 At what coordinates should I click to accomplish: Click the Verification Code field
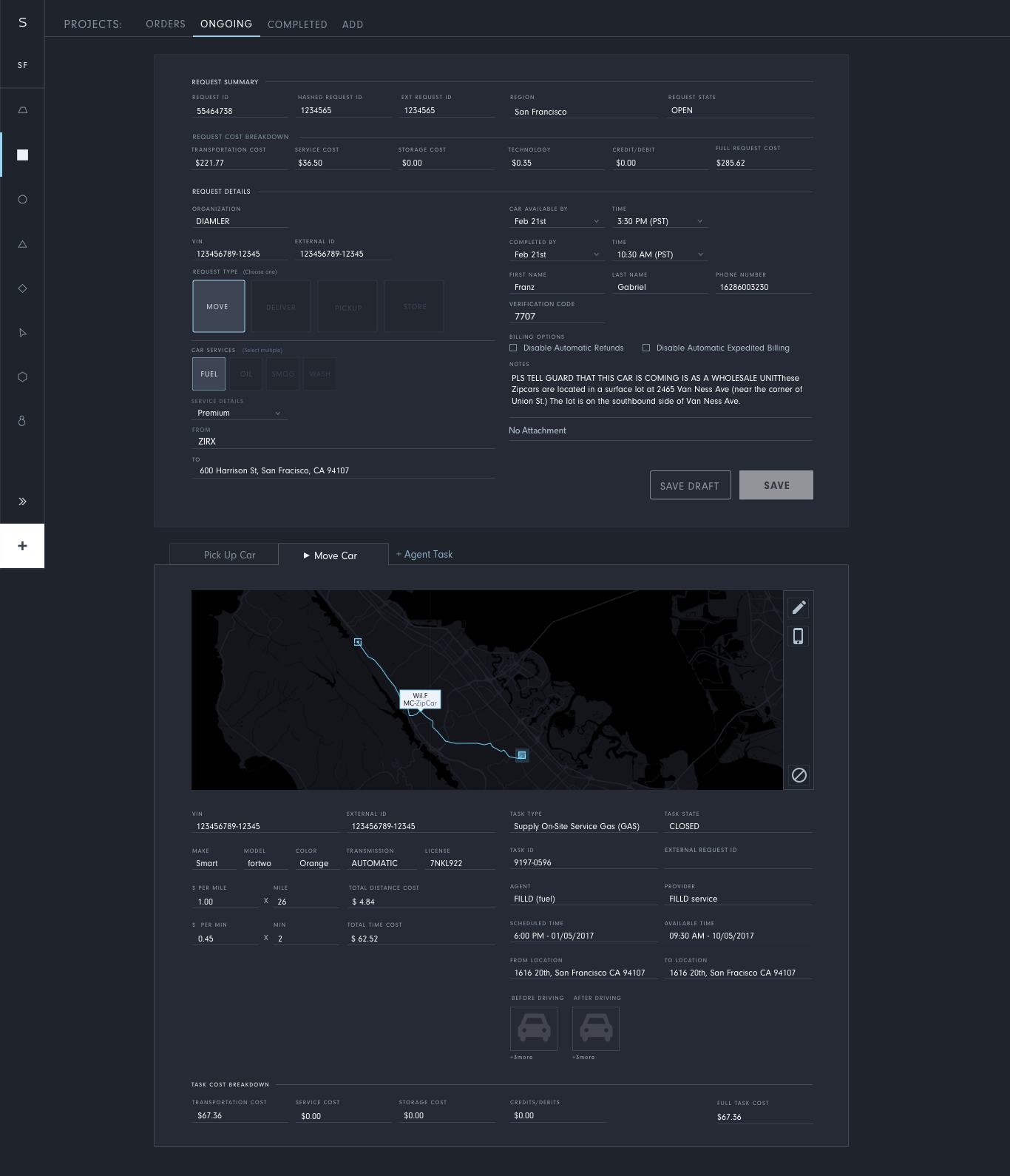tap(557, 316)
